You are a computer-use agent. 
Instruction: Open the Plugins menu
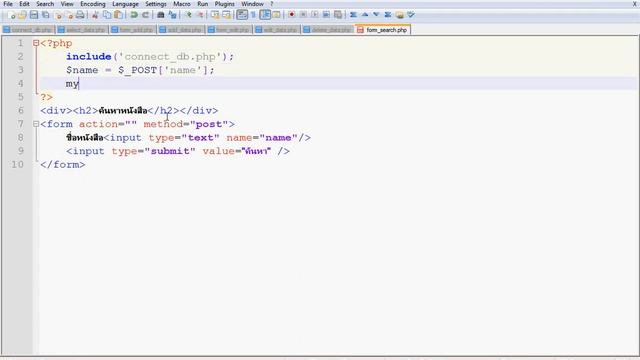click(224, 4)
